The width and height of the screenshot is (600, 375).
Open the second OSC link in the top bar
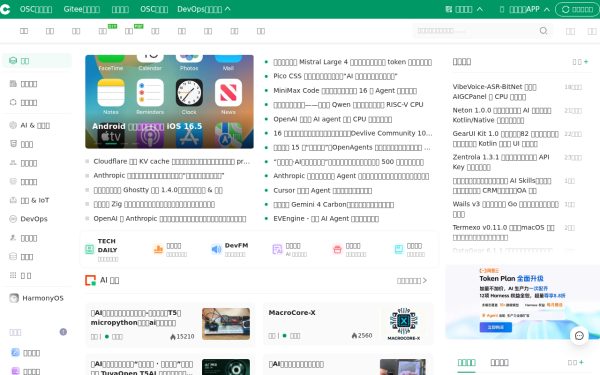tap(154, 9)
